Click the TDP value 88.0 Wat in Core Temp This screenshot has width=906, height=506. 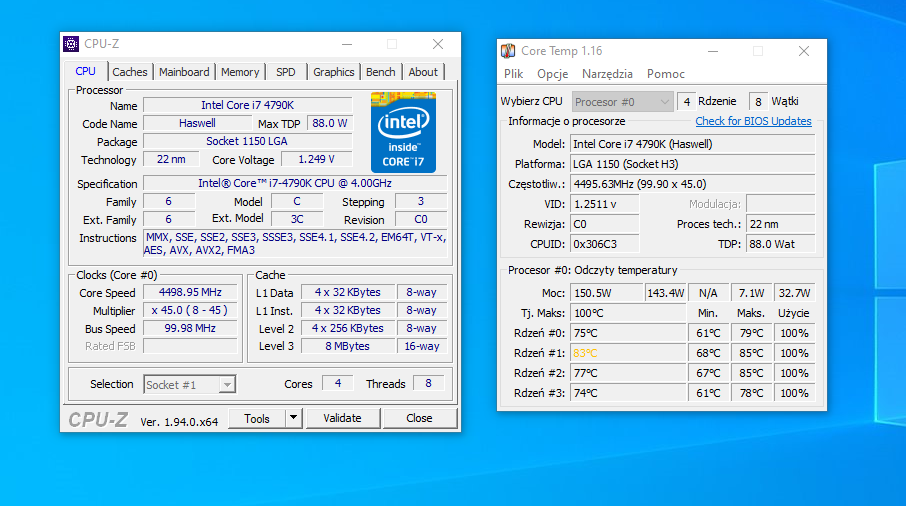[781, 244]
